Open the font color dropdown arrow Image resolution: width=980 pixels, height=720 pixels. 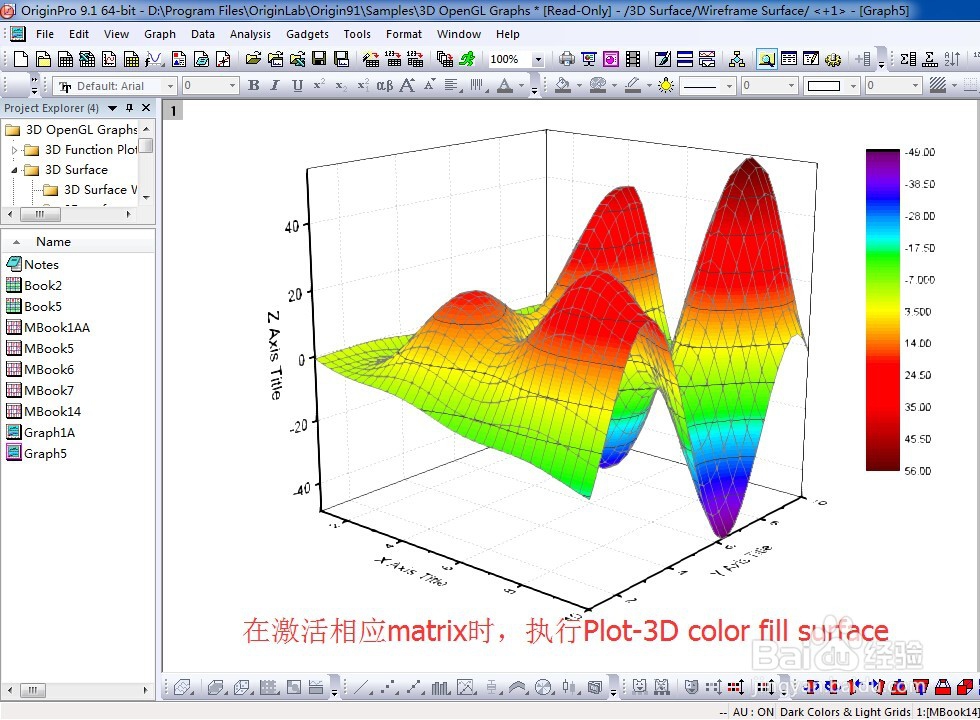521,86
